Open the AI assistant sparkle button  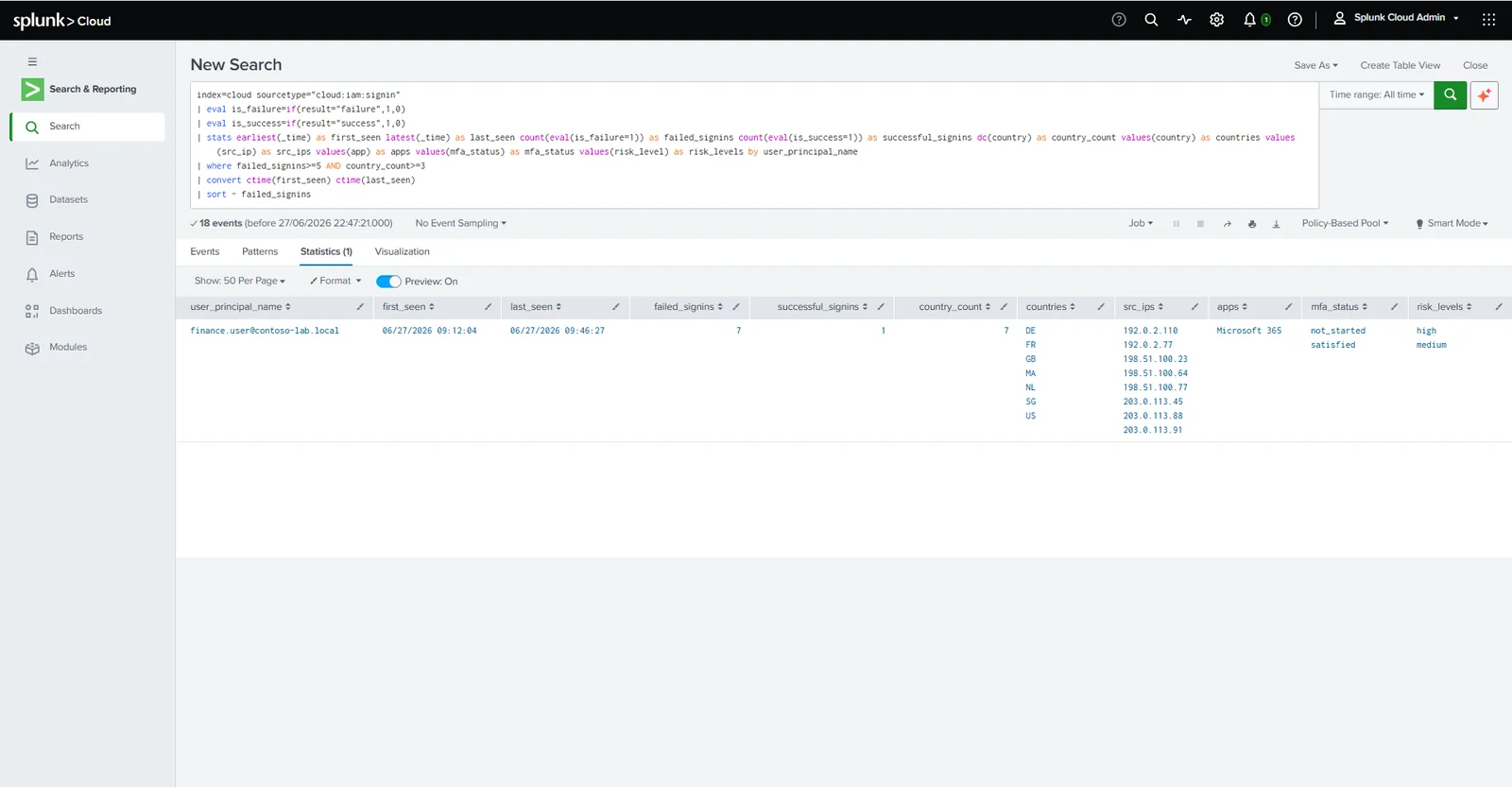(1484, 94)
